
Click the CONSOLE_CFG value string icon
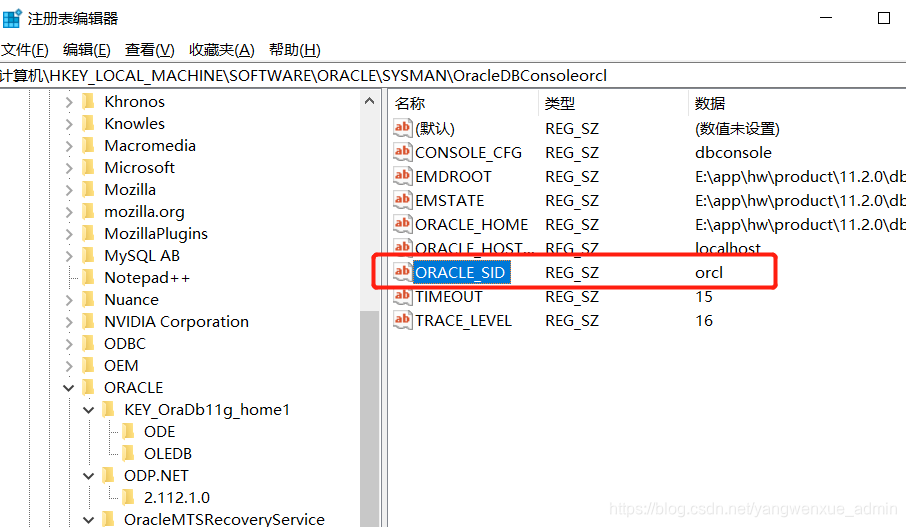click(402, 152)
